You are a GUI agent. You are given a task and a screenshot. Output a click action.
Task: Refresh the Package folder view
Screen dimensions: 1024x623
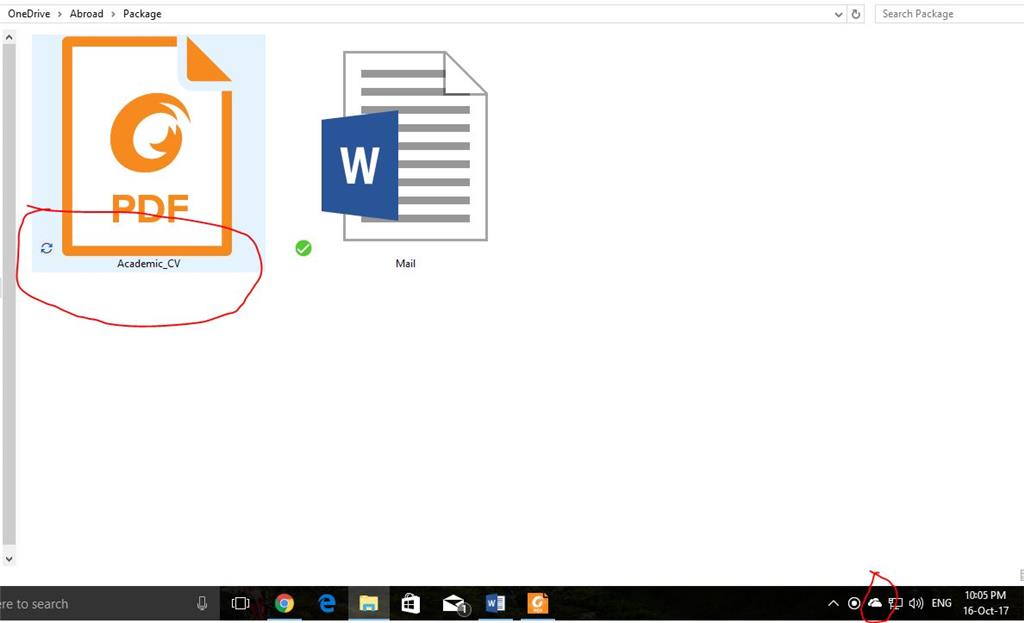856,14
